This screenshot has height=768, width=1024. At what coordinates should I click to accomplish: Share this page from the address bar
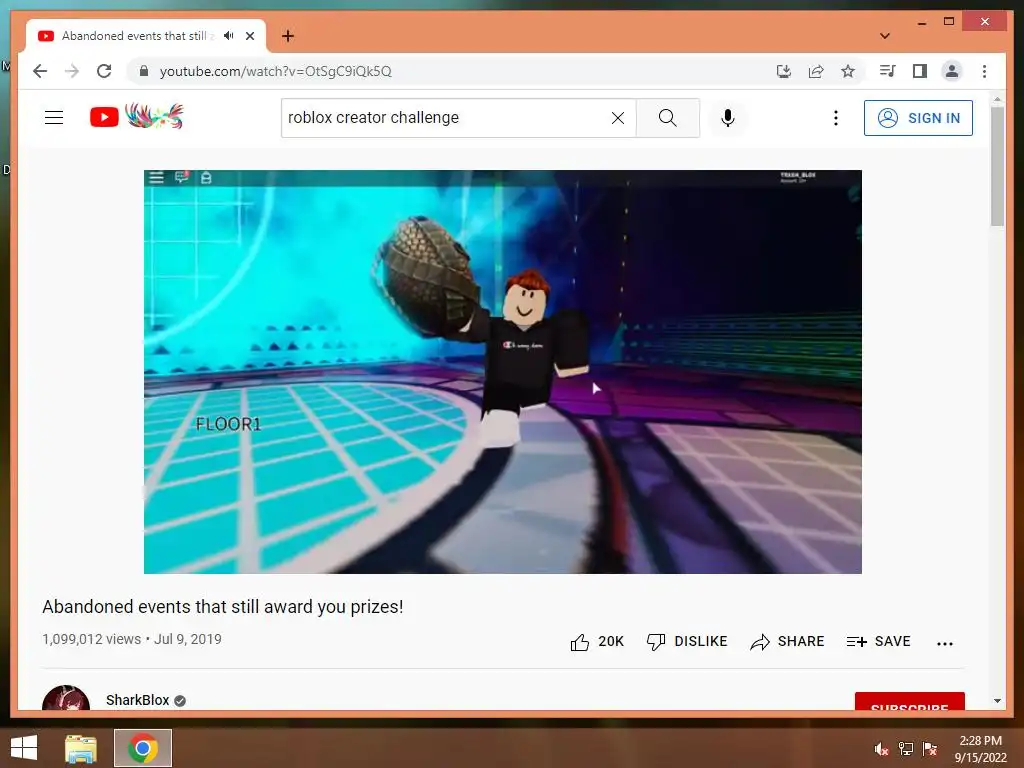[816, 71]
